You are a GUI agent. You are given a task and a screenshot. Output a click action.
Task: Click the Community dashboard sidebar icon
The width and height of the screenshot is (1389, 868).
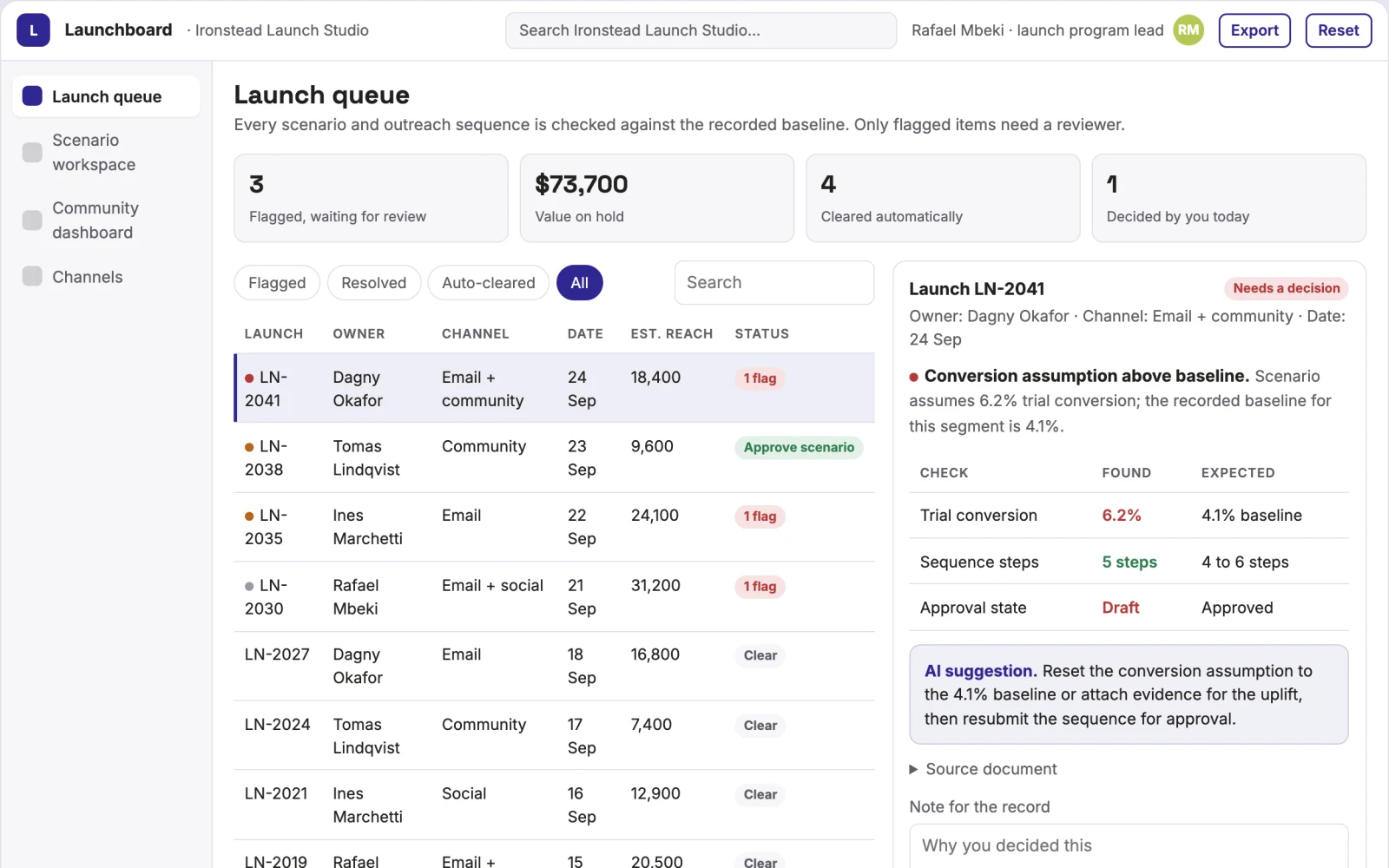point(32,220)
